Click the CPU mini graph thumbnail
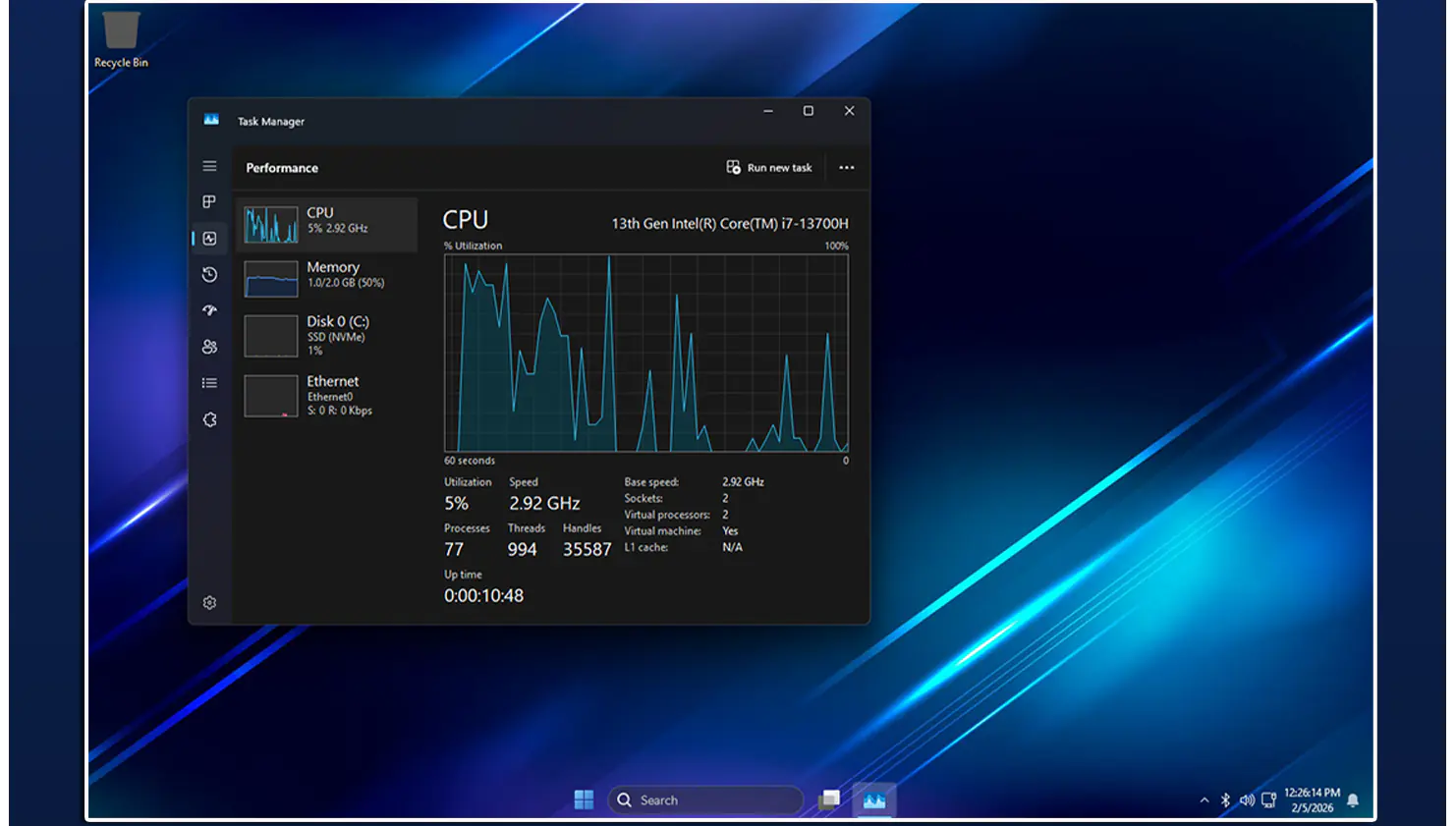This screenshot has height=826, width=1456. tap(271, 225)
